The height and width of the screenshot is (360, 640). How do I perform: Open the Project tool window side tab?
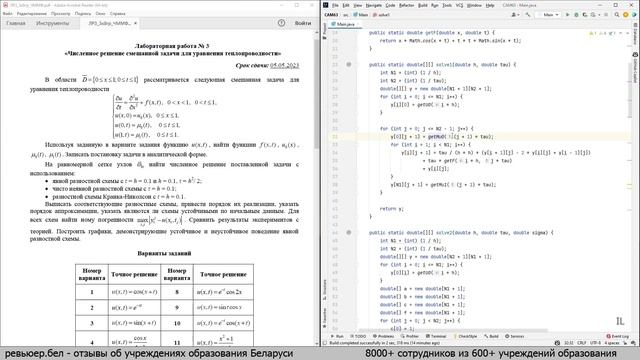[x=324, y=31]
